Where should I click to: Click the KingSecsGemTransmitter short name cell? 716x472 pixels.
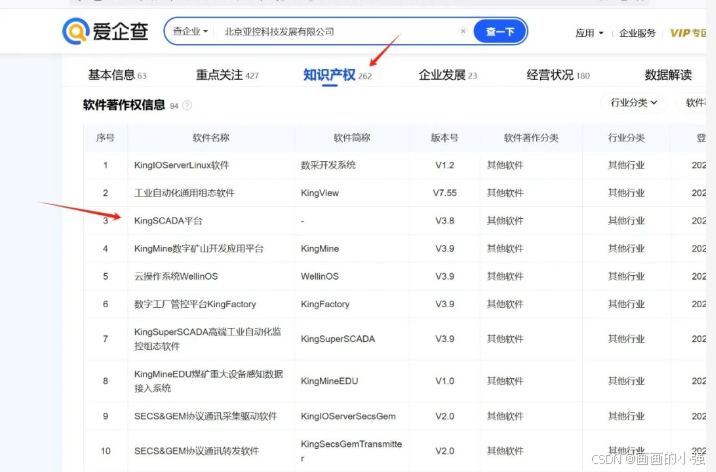[351, 451]
